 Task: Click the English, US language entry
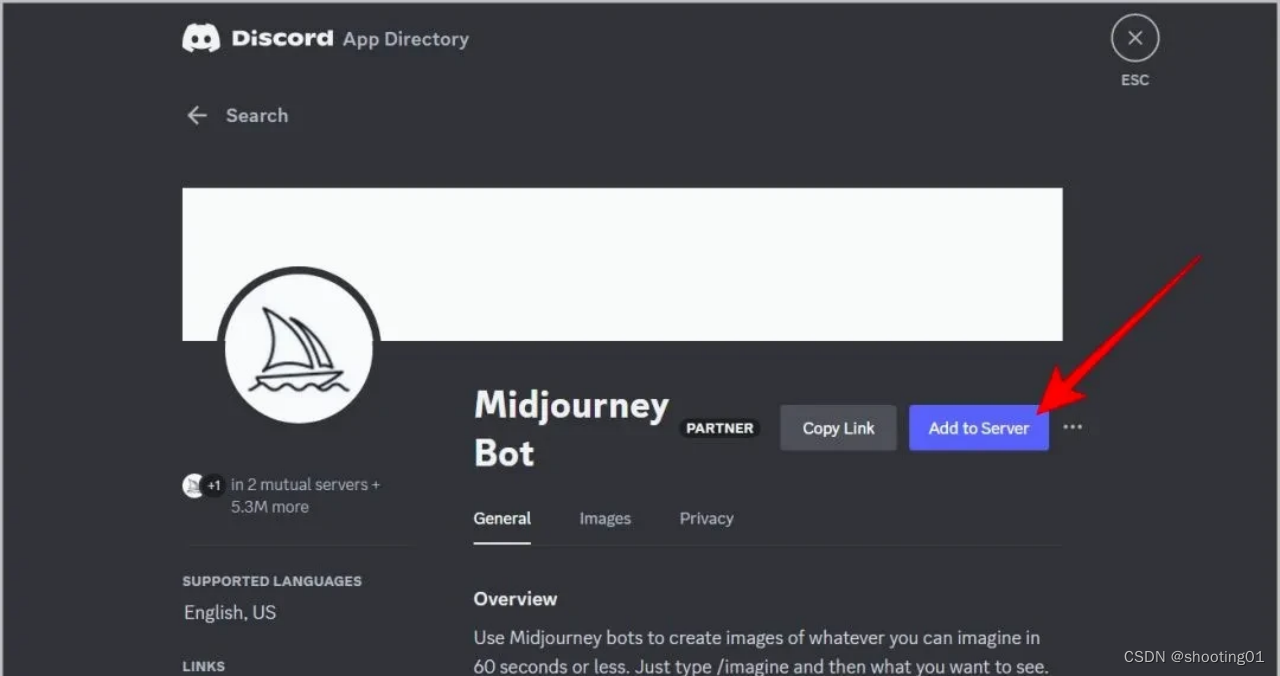pyautogui.click(x=230, y=612)
